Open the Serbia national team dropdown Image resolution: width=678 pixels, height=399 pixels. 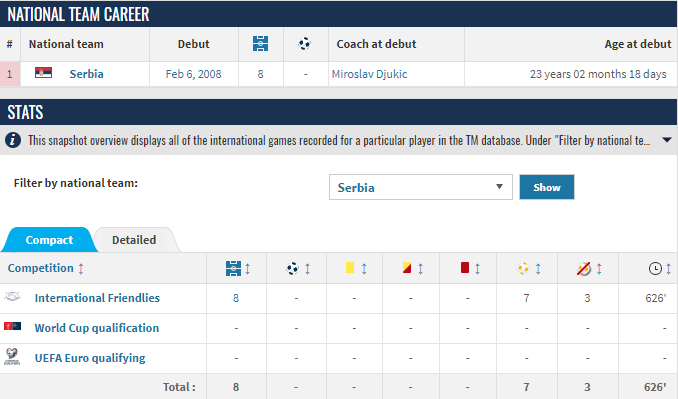421,187
